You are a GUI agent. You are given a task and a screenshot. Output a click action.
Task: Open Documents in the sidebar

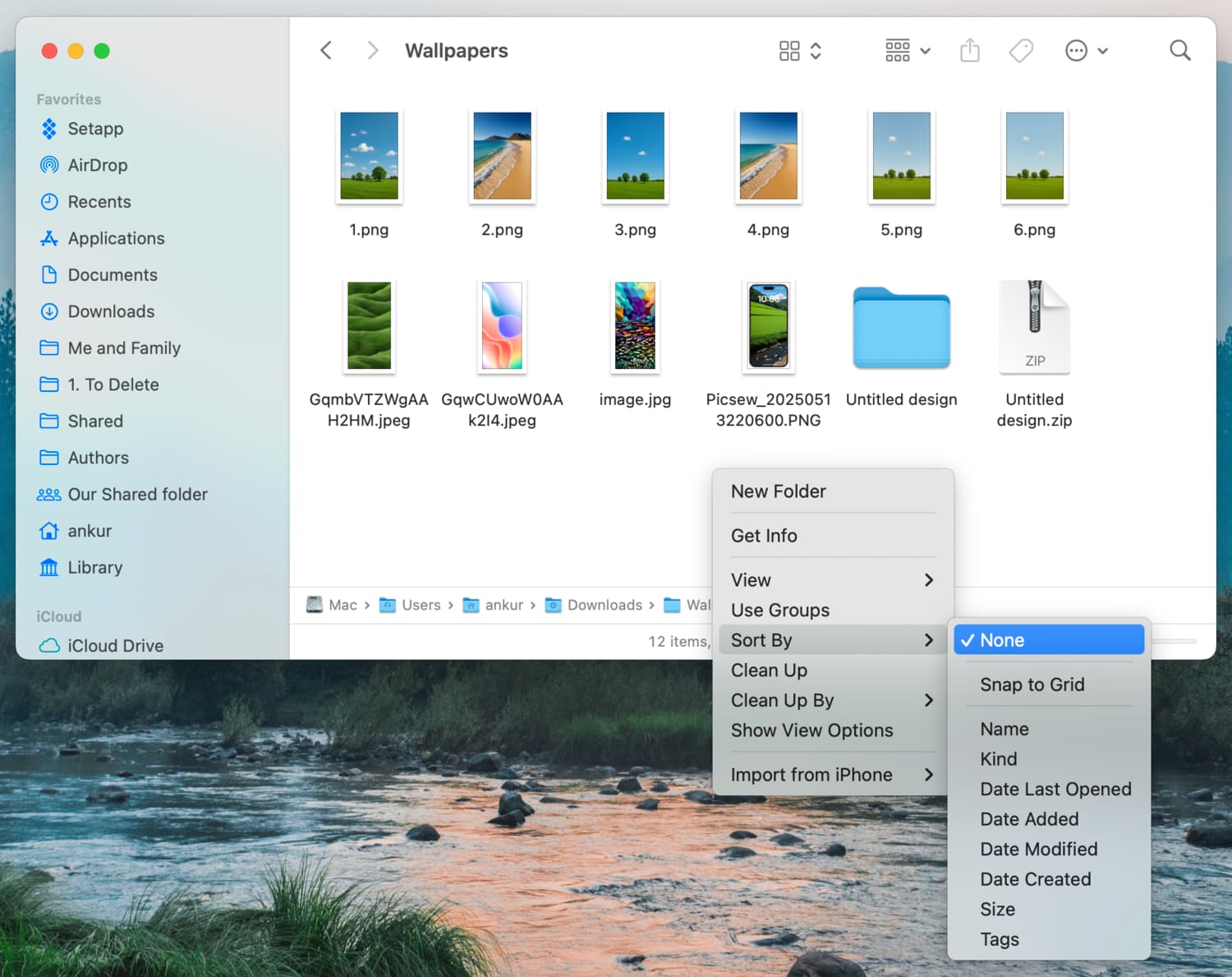point(113,275)
